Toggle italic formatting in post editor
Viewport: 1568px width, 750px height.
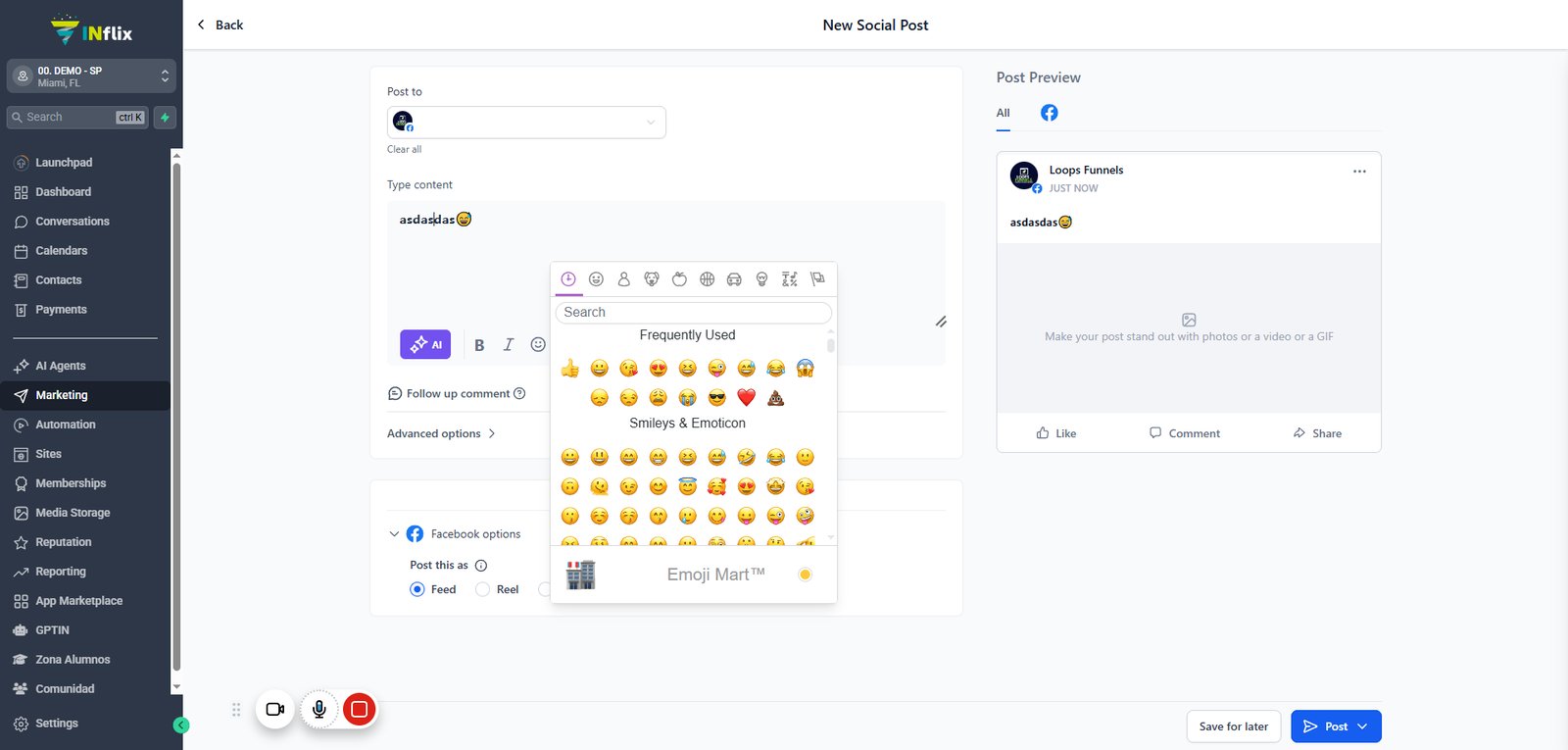click(x=509, y=344)
